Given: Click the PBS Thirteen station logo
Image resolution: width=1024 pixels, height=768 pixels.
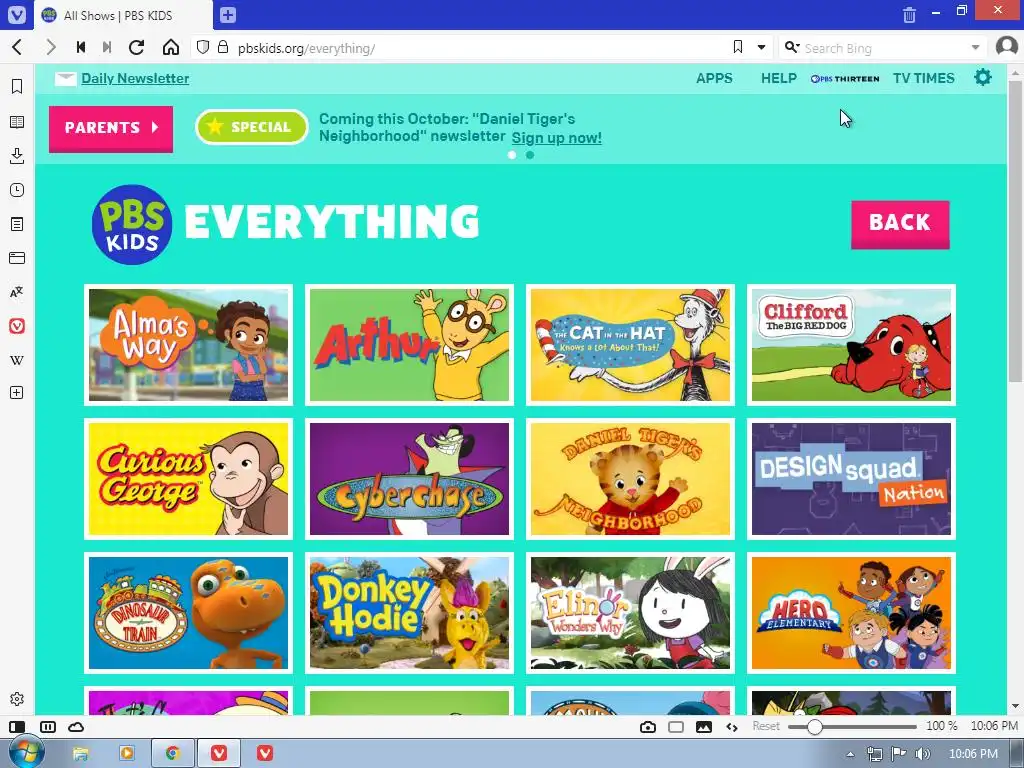Looking at the screenshot, I should (844, 78).
